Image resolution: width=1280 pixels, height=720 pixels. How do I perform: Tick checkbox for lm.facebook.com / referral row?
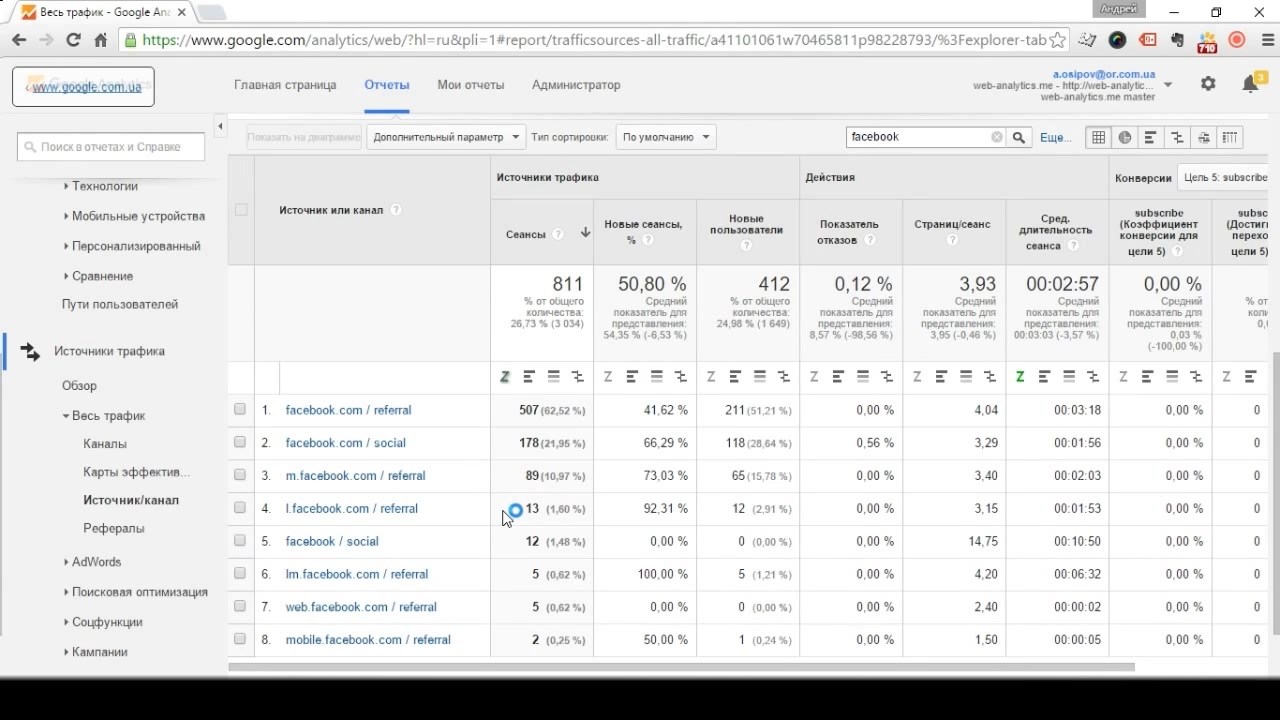[x=240, y=573]
